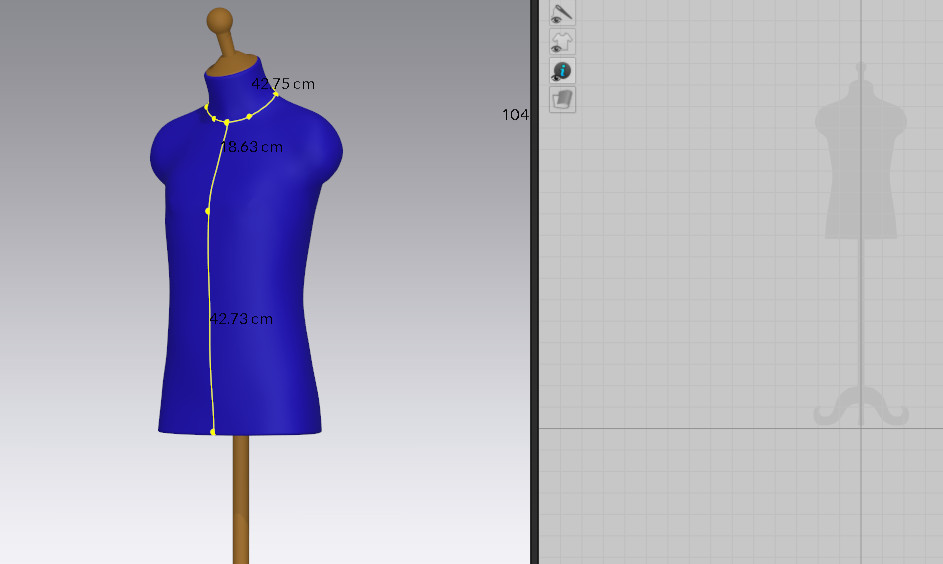Toggle garment visibility T-shirt icon
943x564 pixels.
[x=562, y=42]
